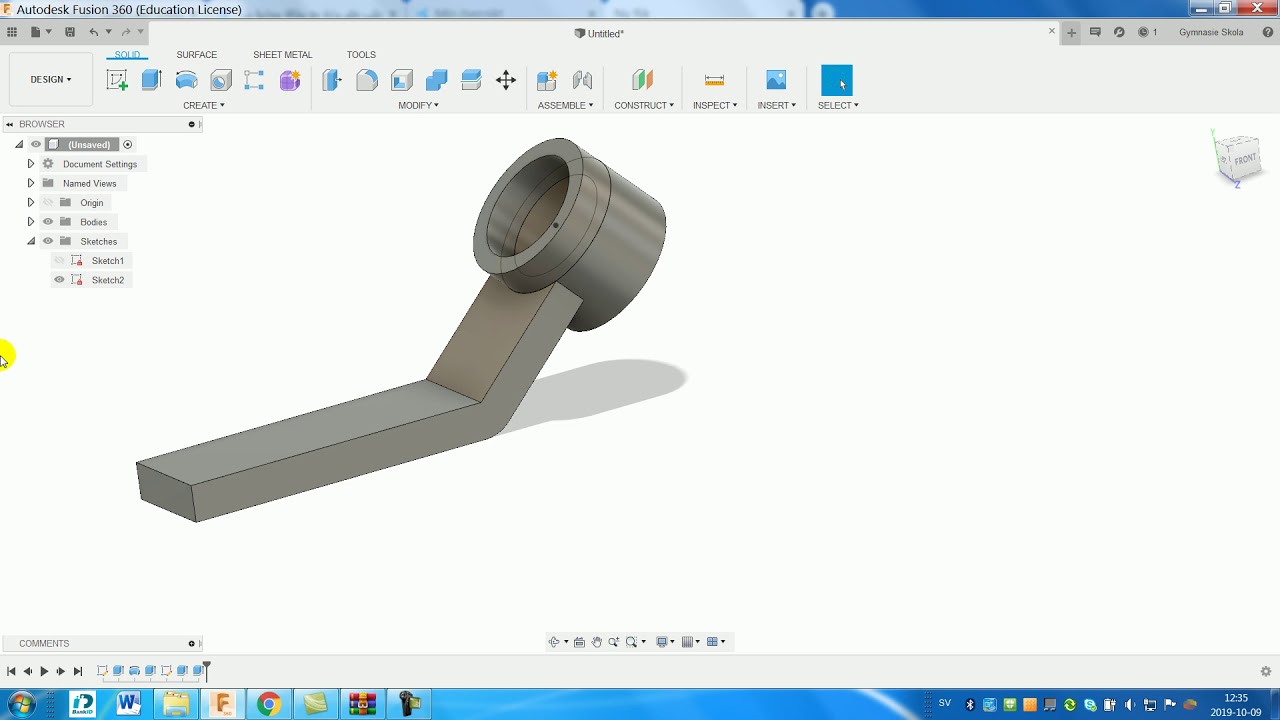Open the Help question mark icon
The width and height of the screenshot is (1280, 720).
(x=1267, y=32)
